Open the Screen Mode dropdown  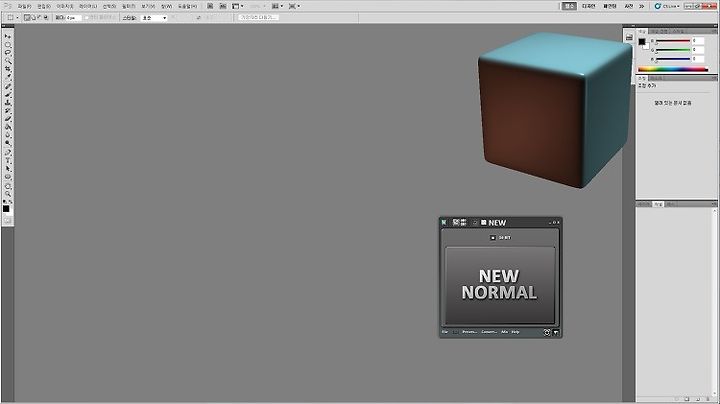coord(294,6)
